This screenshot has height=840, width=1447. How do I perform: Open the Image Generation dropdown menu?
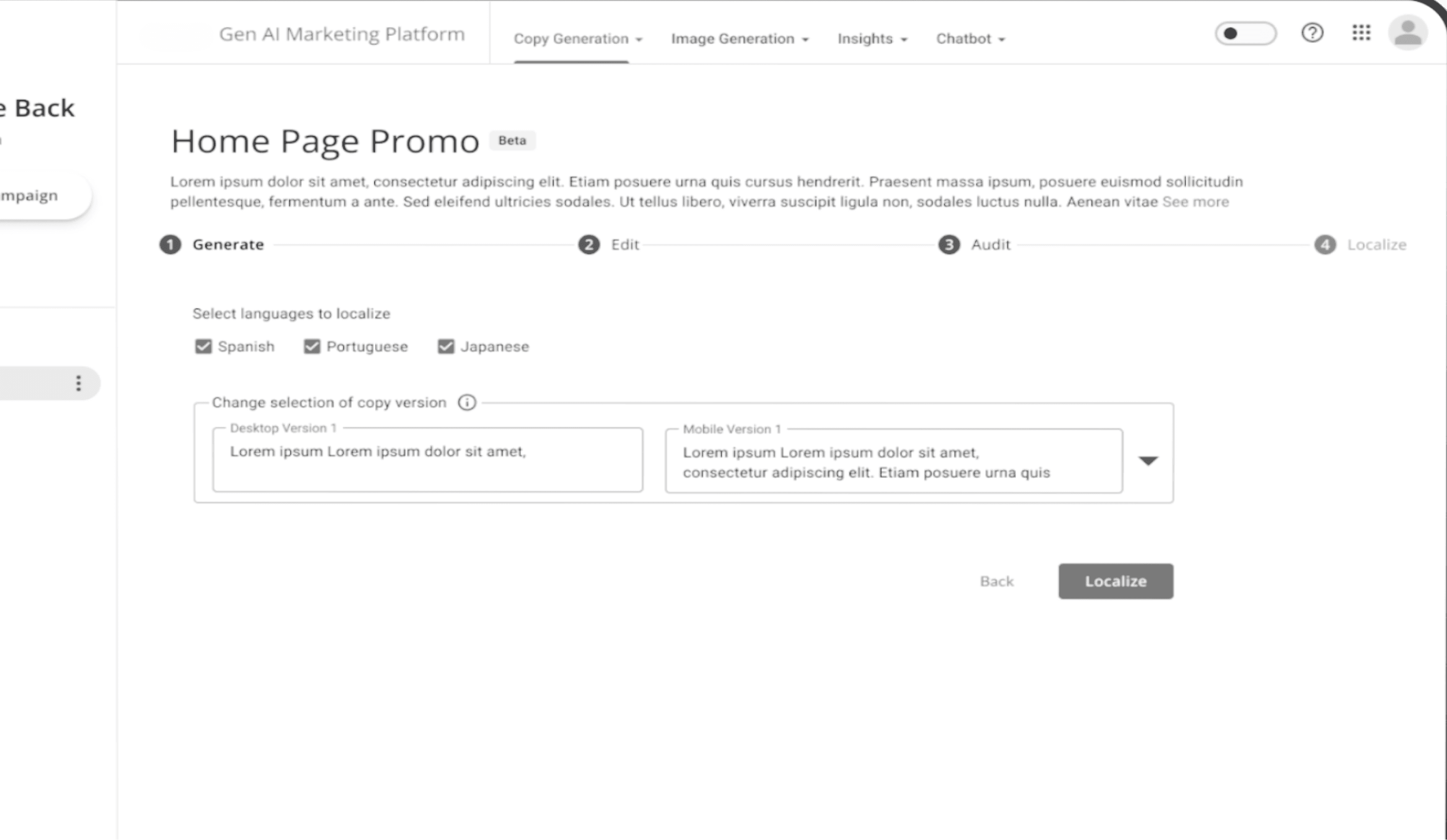tap(739, 39)
